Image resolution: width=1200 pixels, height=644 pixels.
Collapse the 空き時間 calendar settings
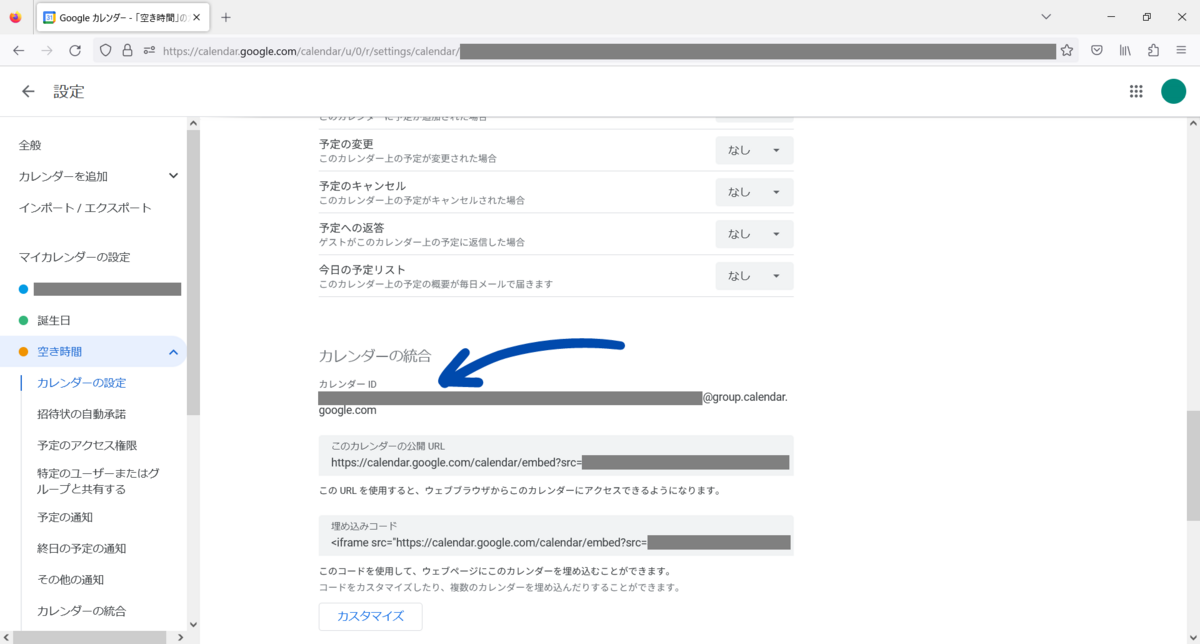[173, 352]
